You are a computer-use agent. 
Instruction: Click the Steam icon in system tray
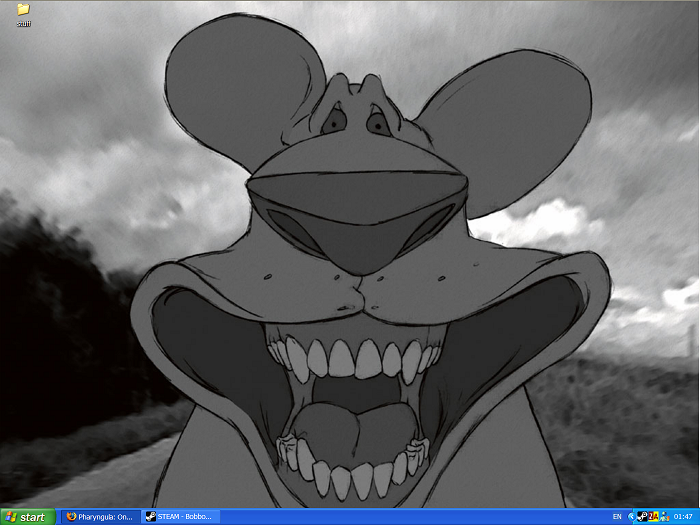[x=642, y=517]
